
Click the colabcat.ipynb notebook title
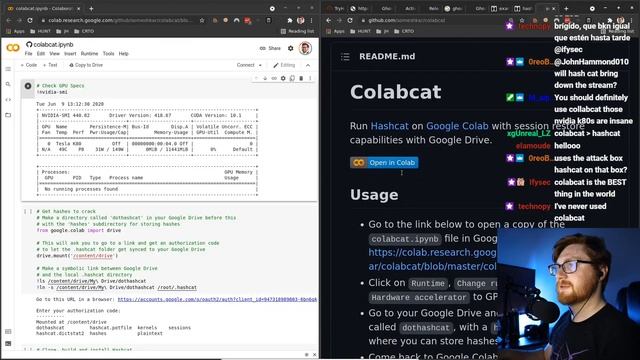[x=53, y=44]
